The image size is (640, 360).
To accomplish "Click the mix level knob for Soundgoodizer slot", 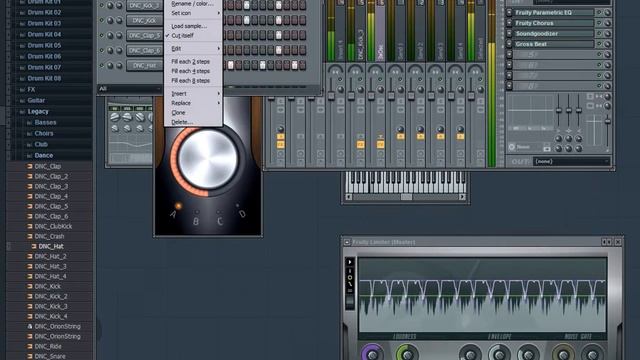I will (607, 33).
